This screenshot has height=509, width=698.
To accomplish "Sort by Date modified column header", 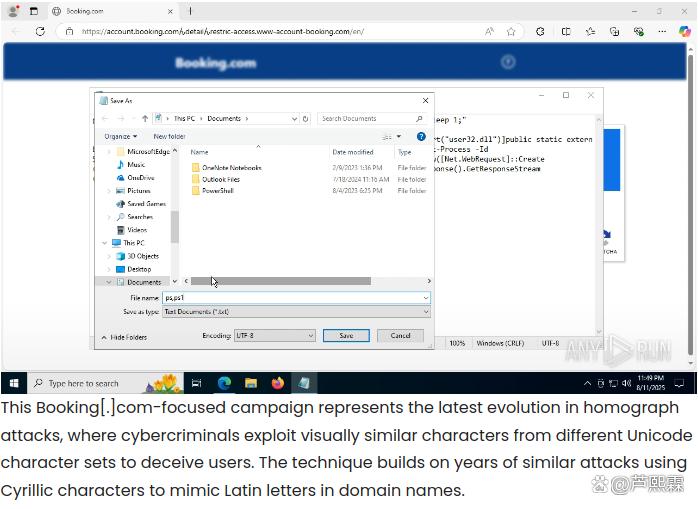I will tap(353, 152).
